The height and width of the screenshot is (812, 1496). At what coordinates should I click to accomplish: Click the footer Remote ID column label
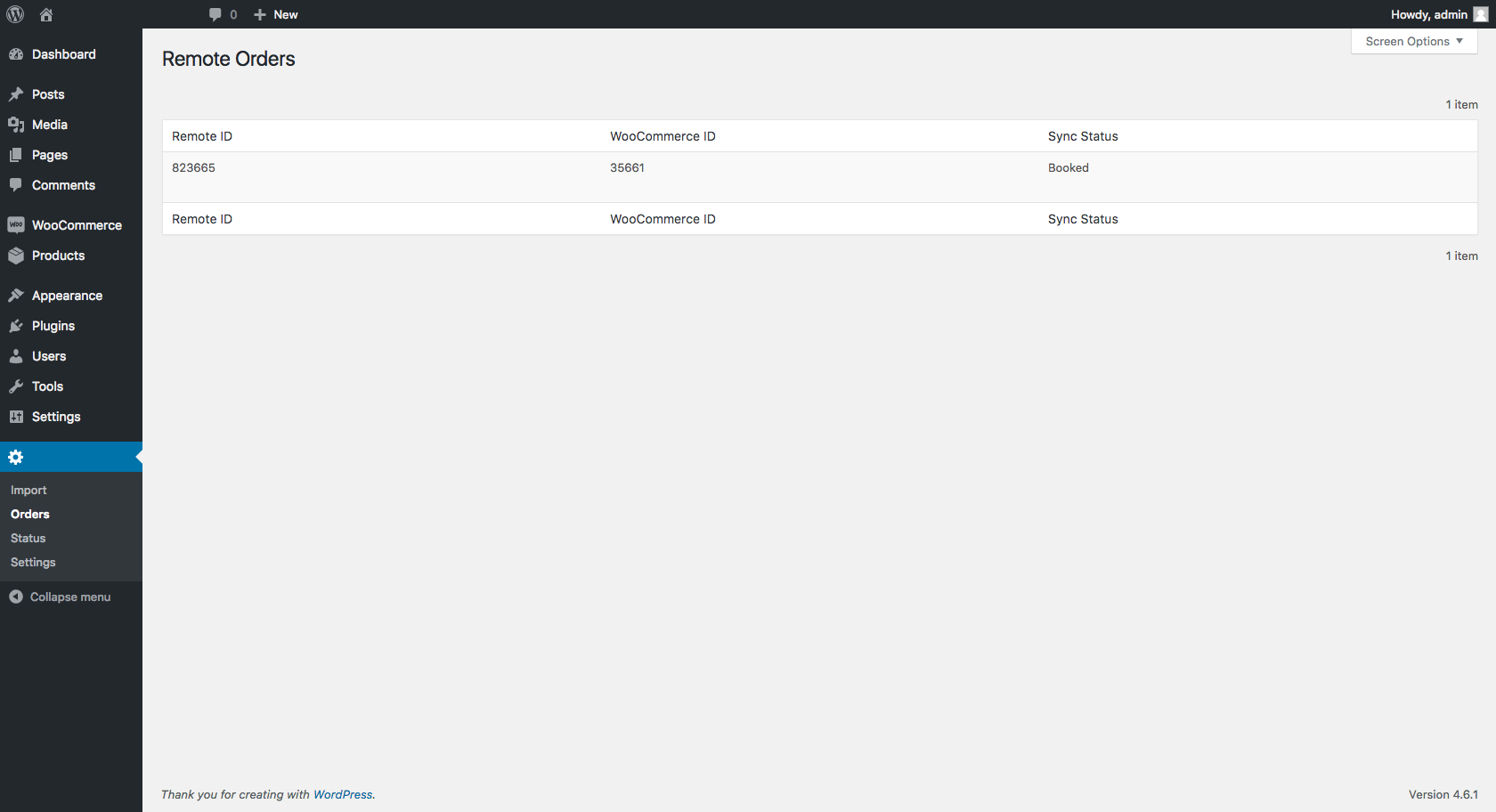click(202, 219)
